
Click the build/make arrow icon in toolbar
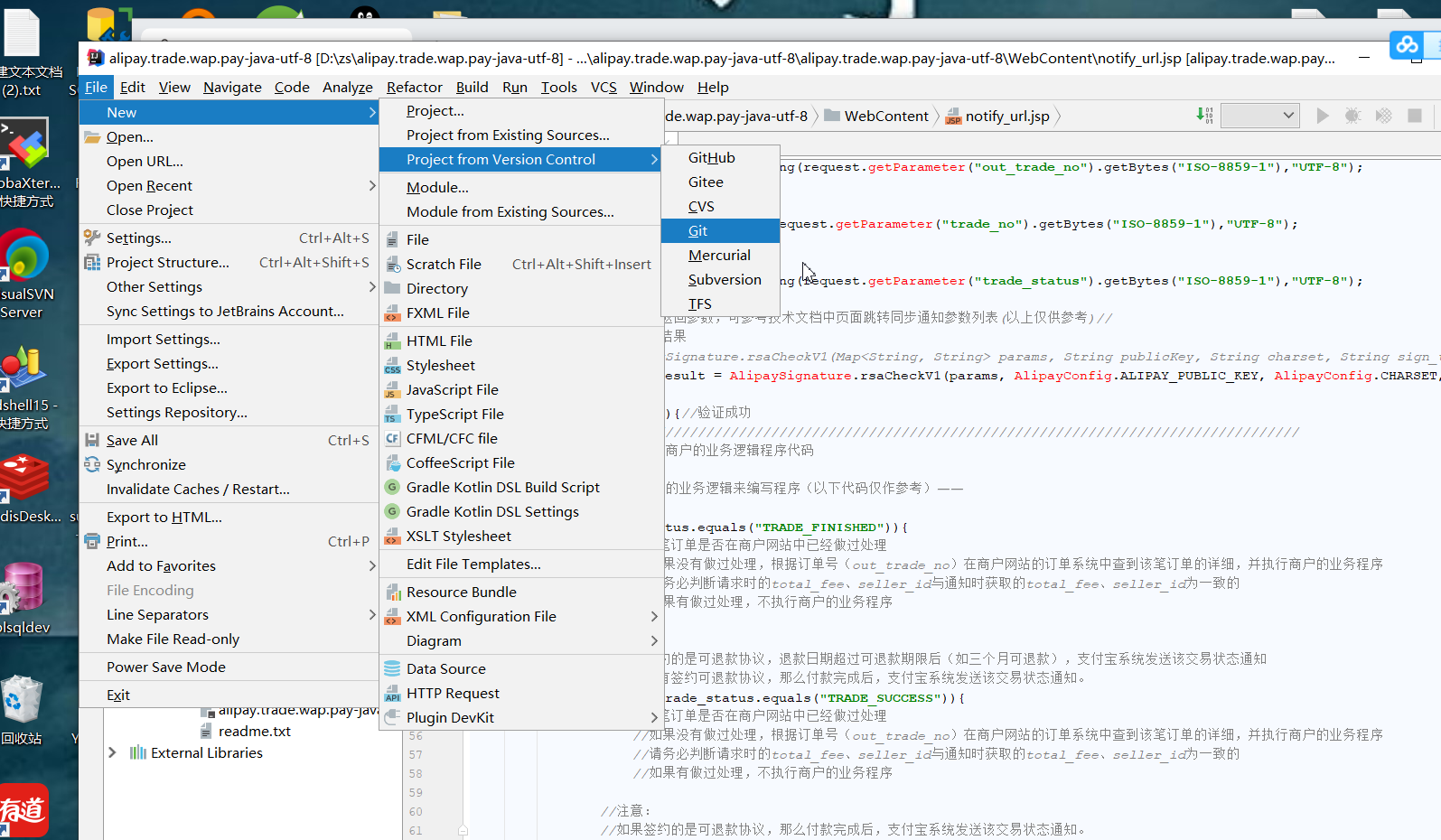tap(1204, 115)
